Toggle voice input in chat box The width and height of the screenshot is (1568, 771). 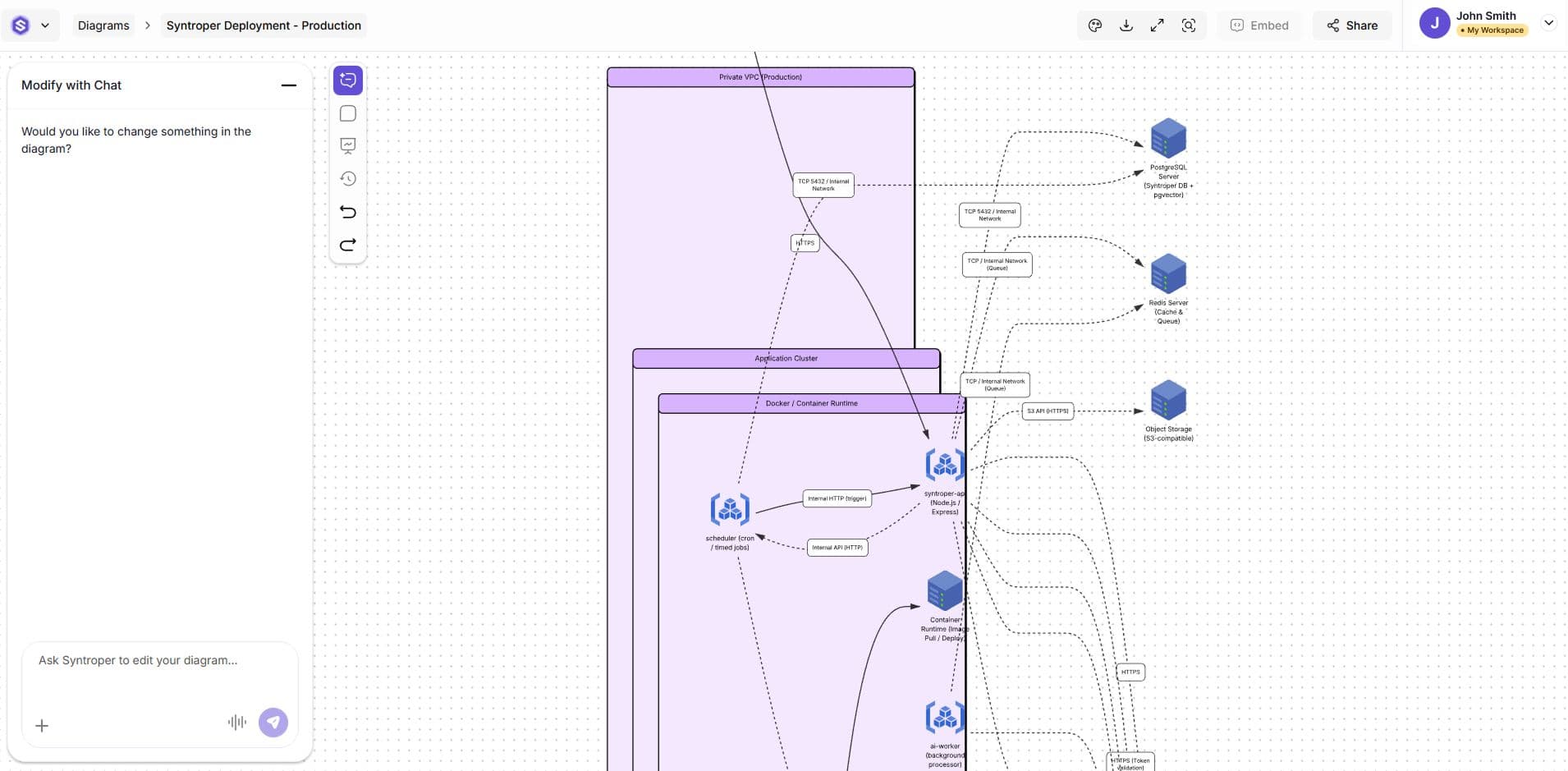[x=236, y=723]
